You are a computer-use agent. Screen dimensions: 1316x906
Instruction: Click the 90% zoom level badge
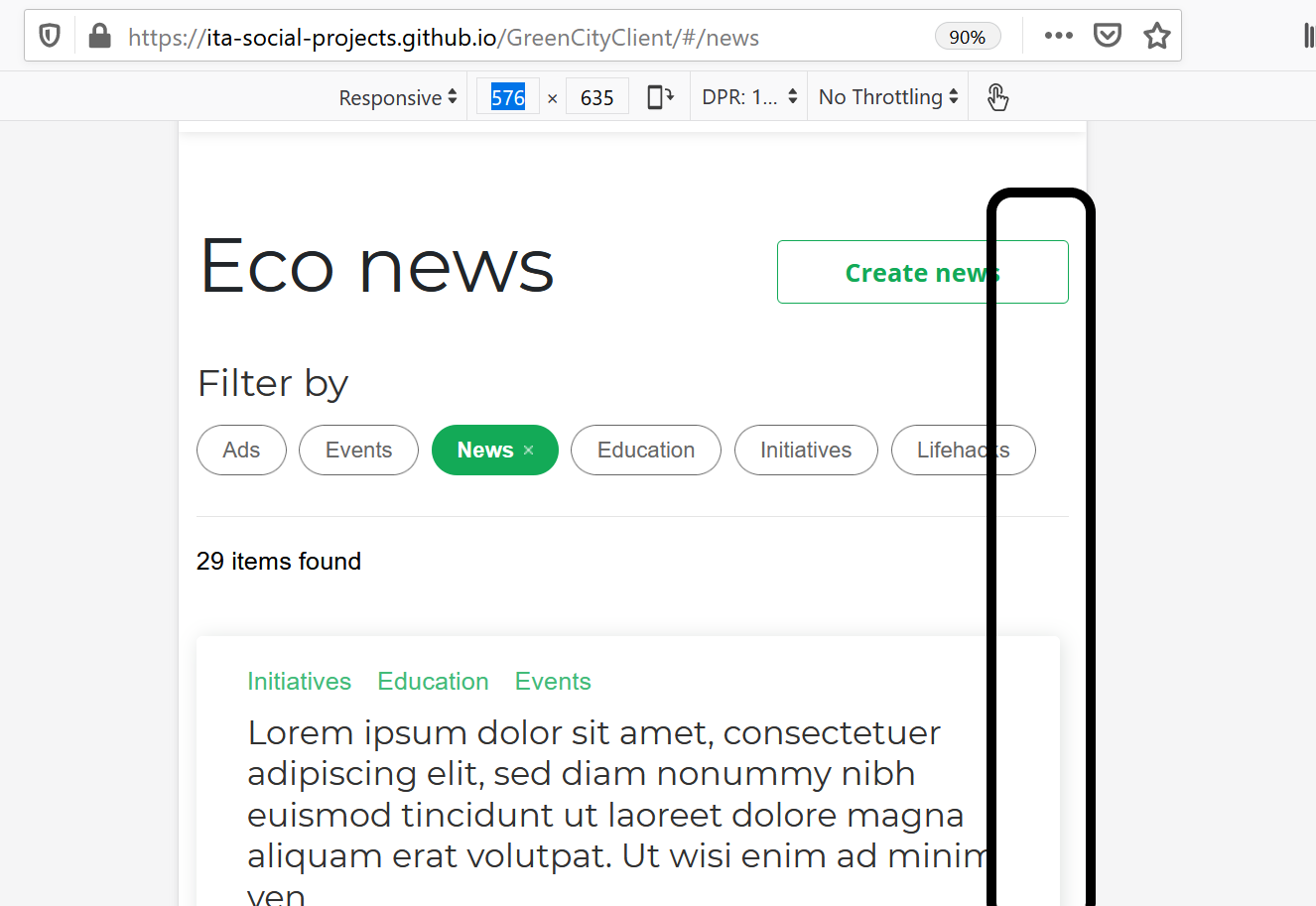pos(967,37)
